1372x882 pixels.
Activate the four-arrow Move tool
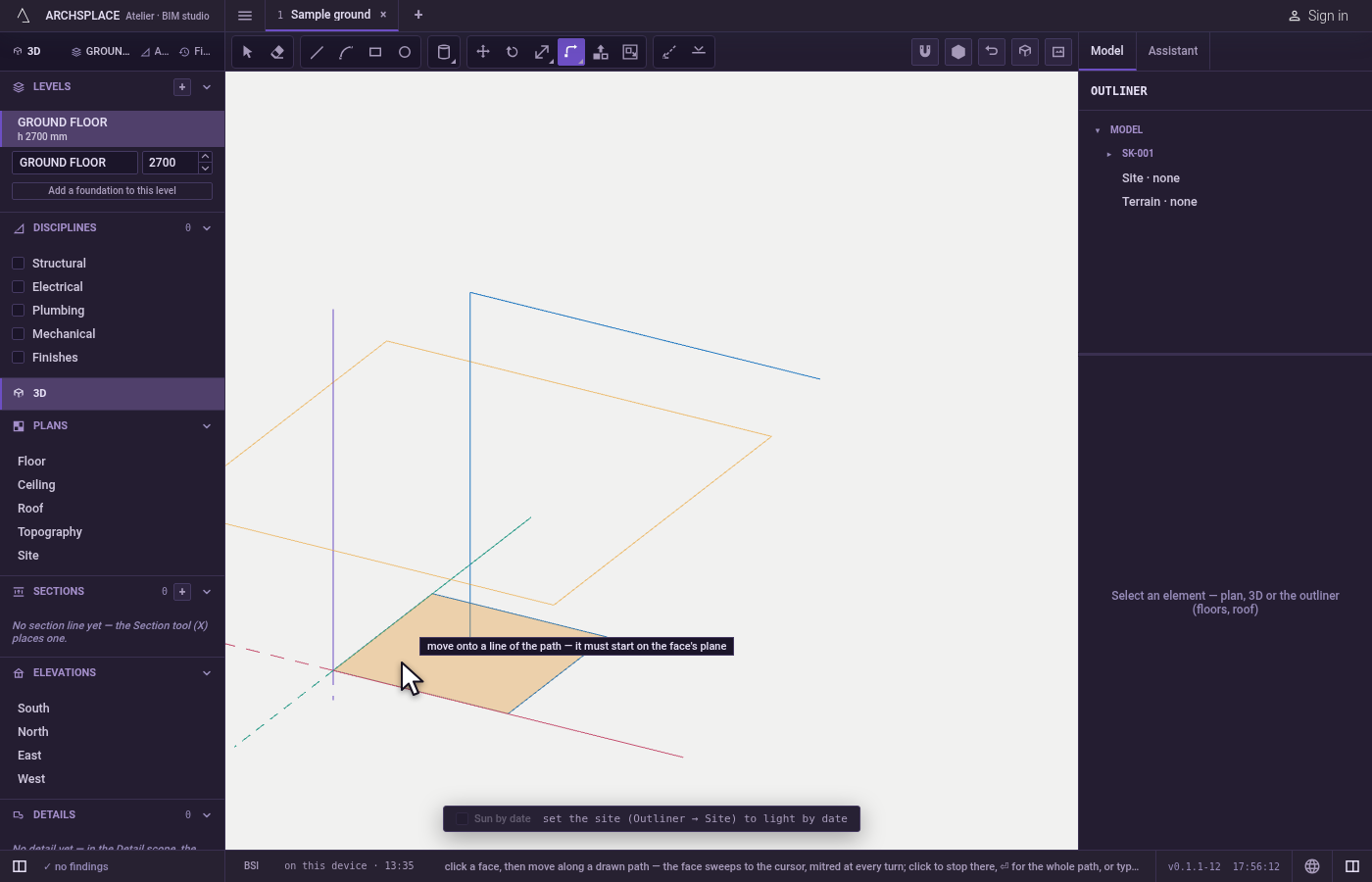483,52
